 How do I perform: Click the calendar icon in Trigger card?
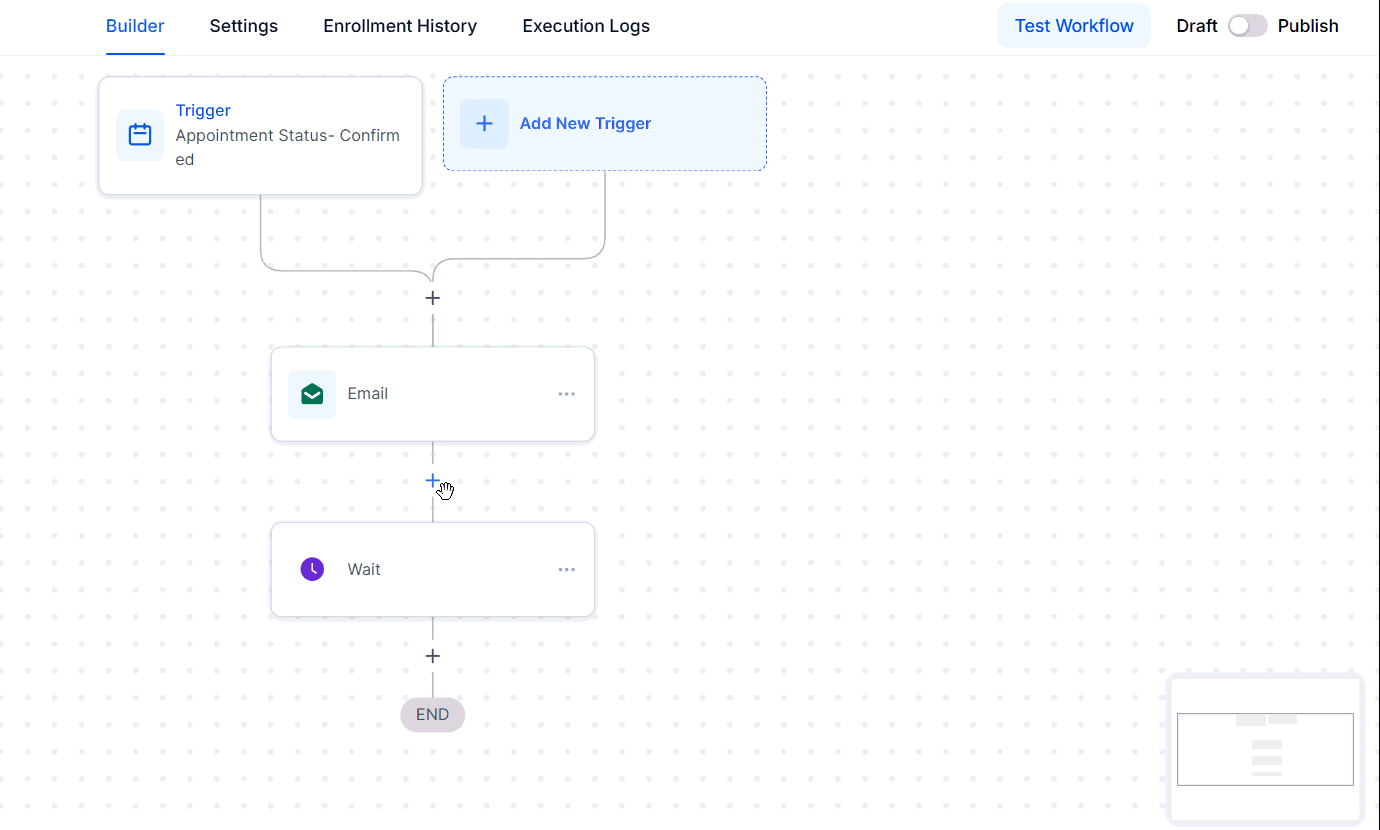(140, 135)
